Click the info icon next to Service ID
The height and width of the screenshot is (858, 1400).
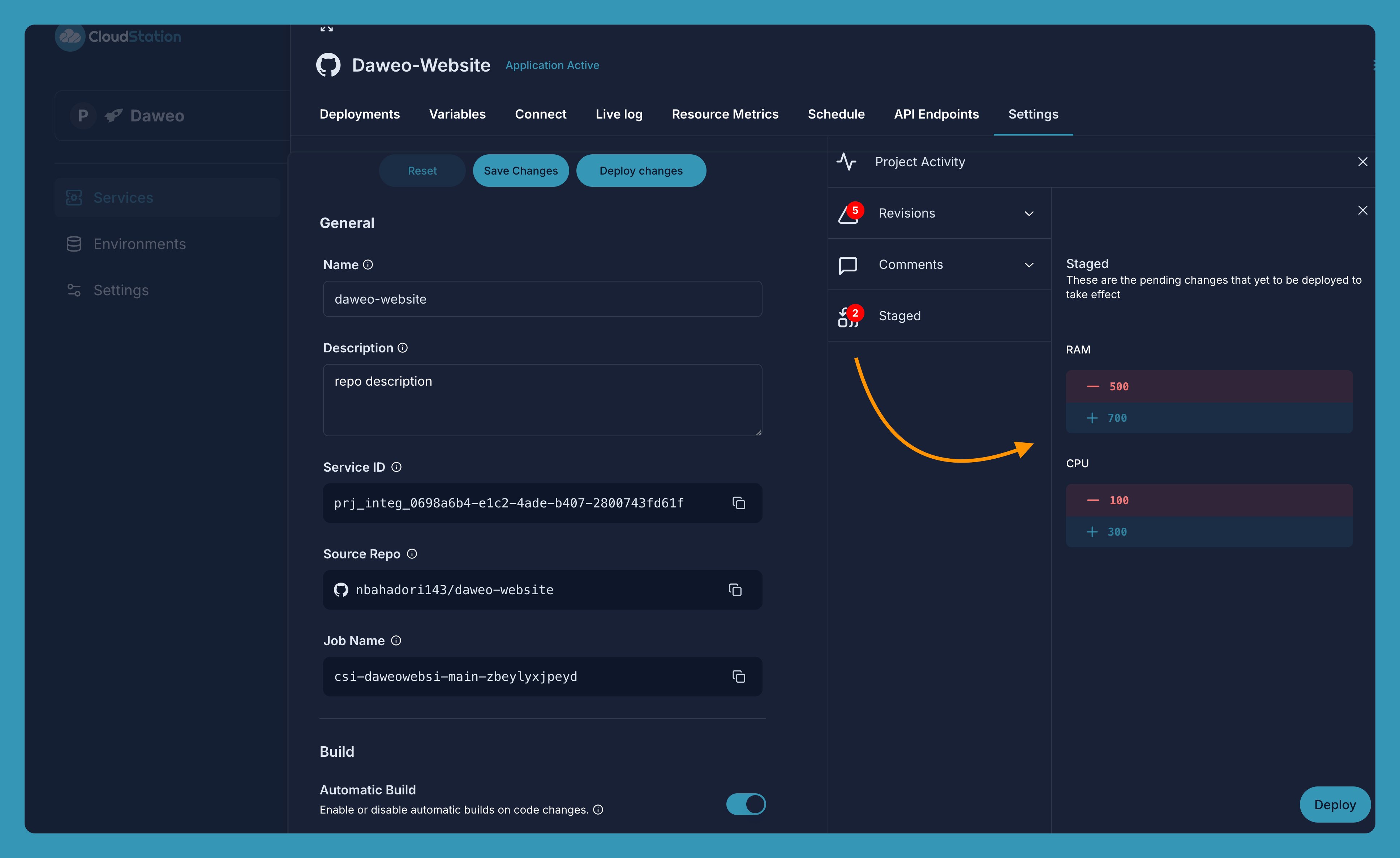[x=396, y=467]
